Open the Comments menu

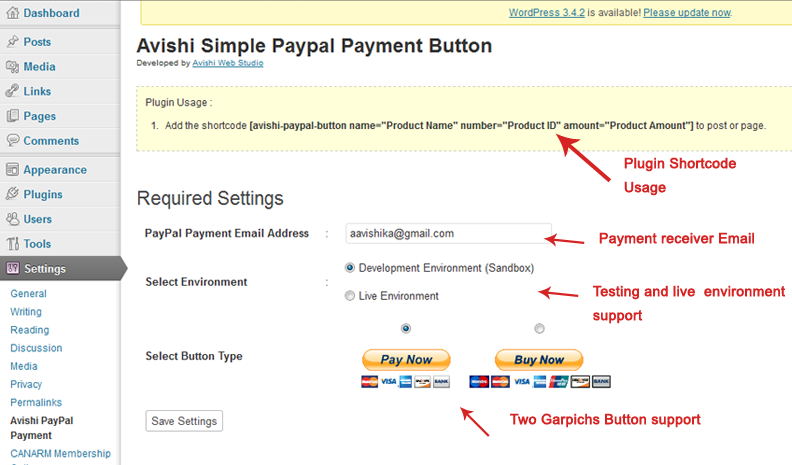pos(51,141)
